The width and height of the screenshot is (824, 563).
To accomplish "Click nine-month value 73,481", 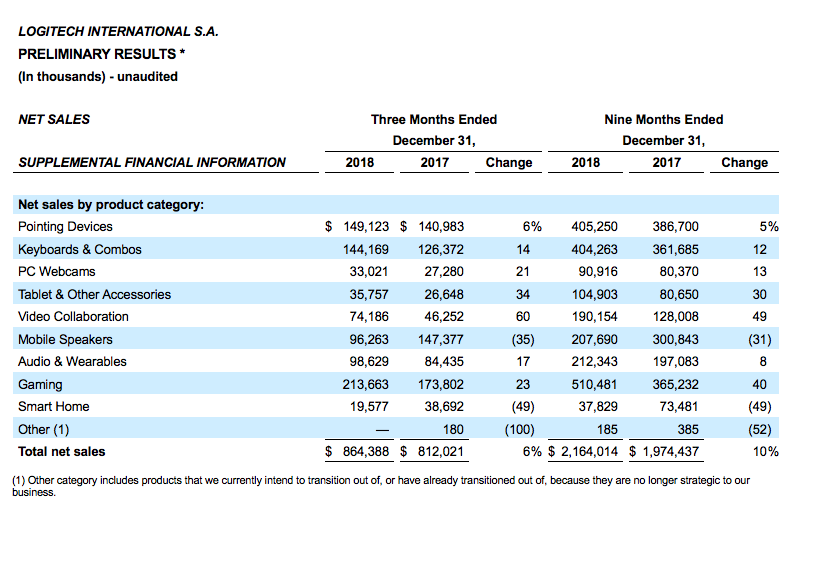I will point(679,407).
